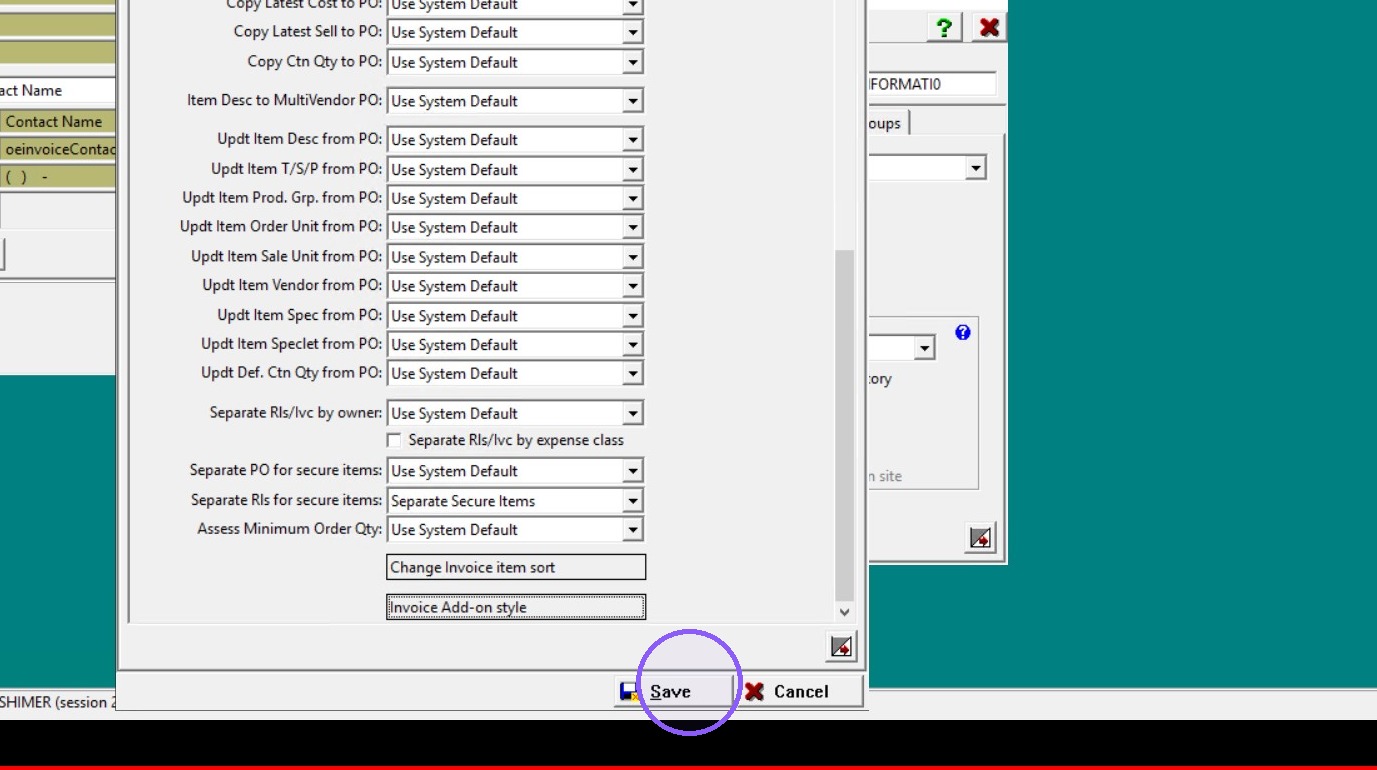The height and width of the screenshot is (770, 1377).
Task: Expand Updt Item Prod. Grp. from PO dropdown
Action: coord(632,198)
